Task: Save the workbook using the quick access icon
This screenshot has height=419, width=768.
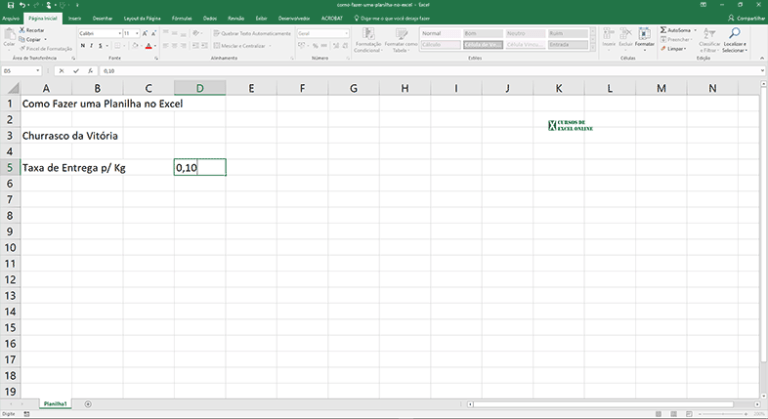Action: pyautogui.click(x=11, y=5)
